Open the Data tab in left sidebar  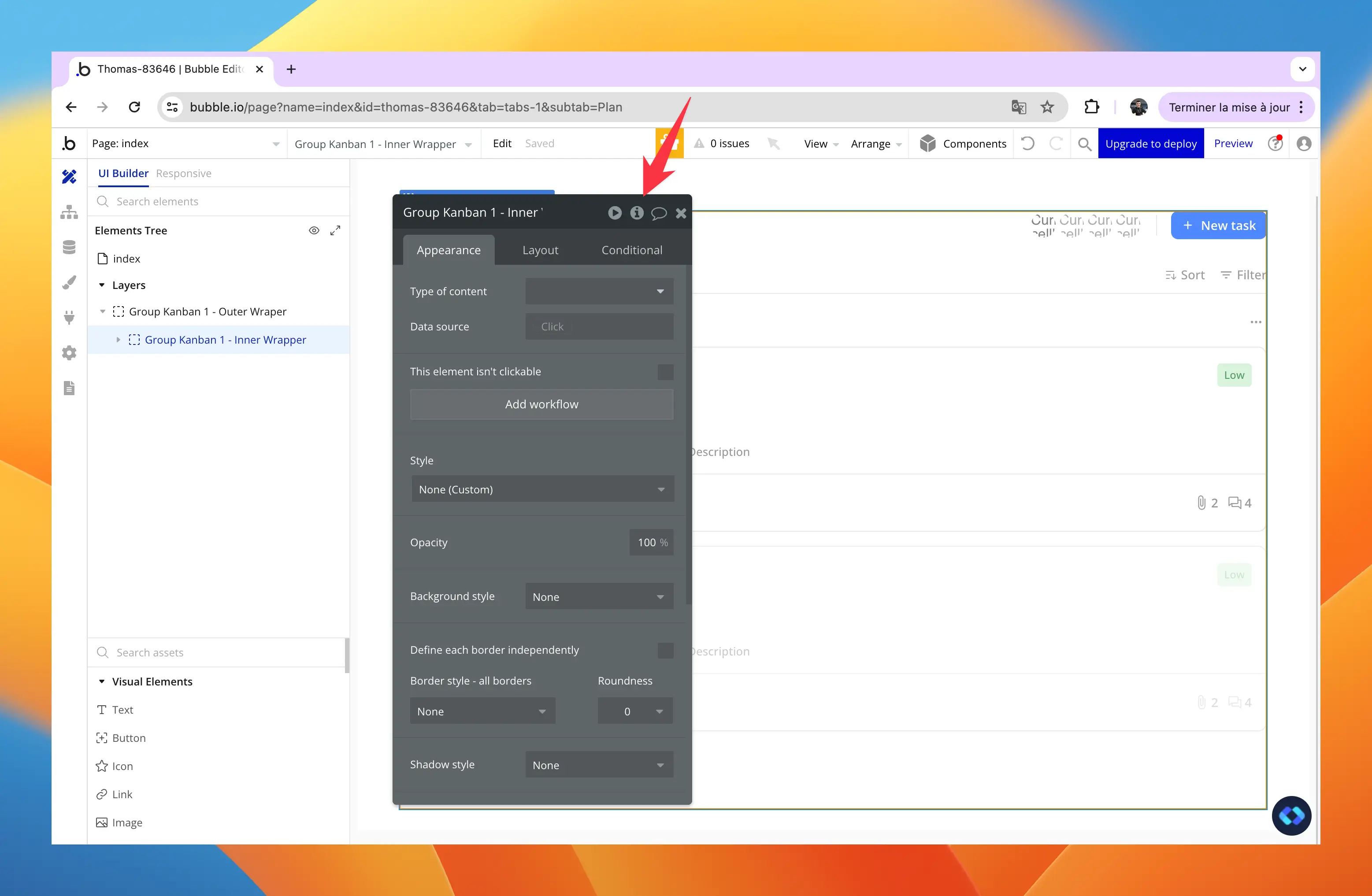click(69, 247)
